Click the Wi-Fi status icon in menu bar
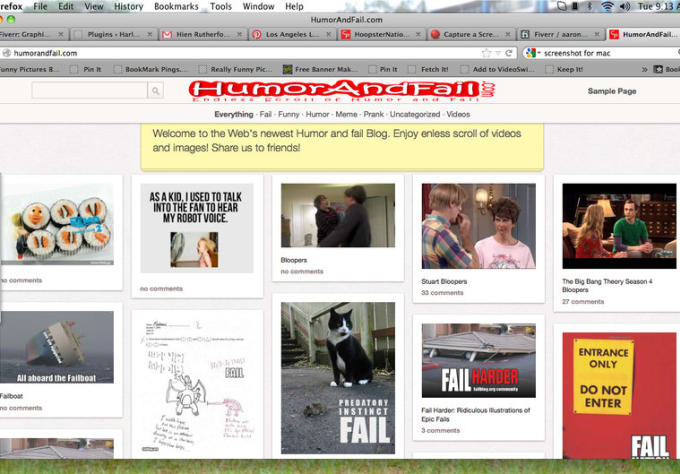Image resolution: width=680 pixels, height=474 pixels. pos(608,6)
